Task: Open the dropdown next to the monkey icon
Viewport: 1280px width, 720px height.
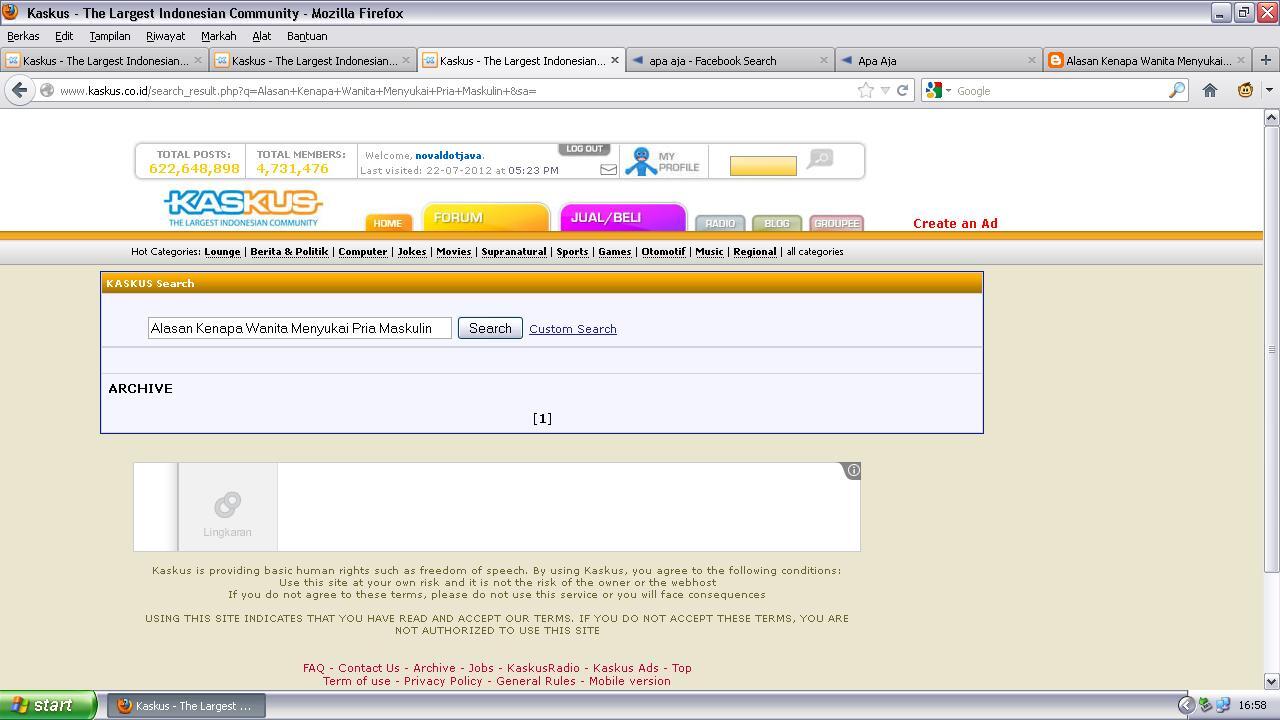Action: coord(1269,90)
